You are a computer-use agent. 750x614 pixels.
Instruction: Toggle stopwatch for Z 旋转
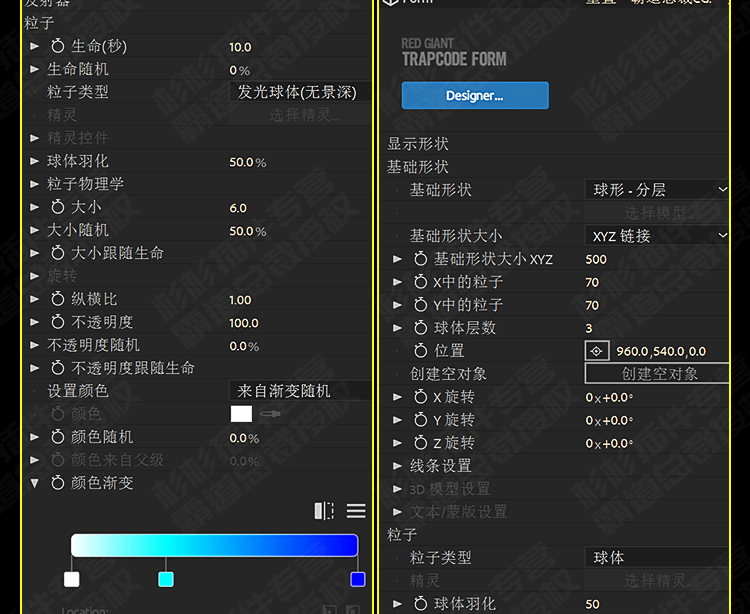[x=420, y=443]
